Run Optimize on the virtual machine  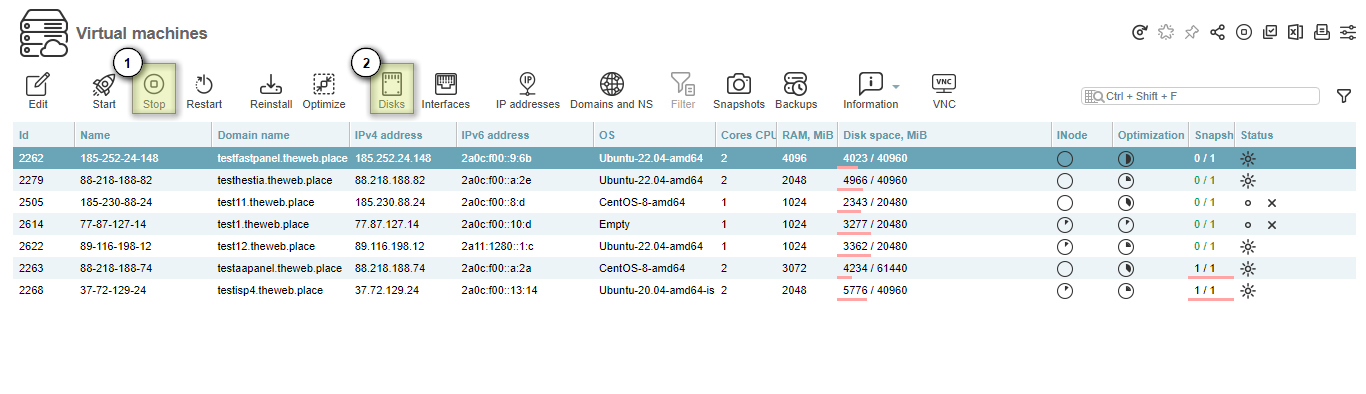coord(324,91)
